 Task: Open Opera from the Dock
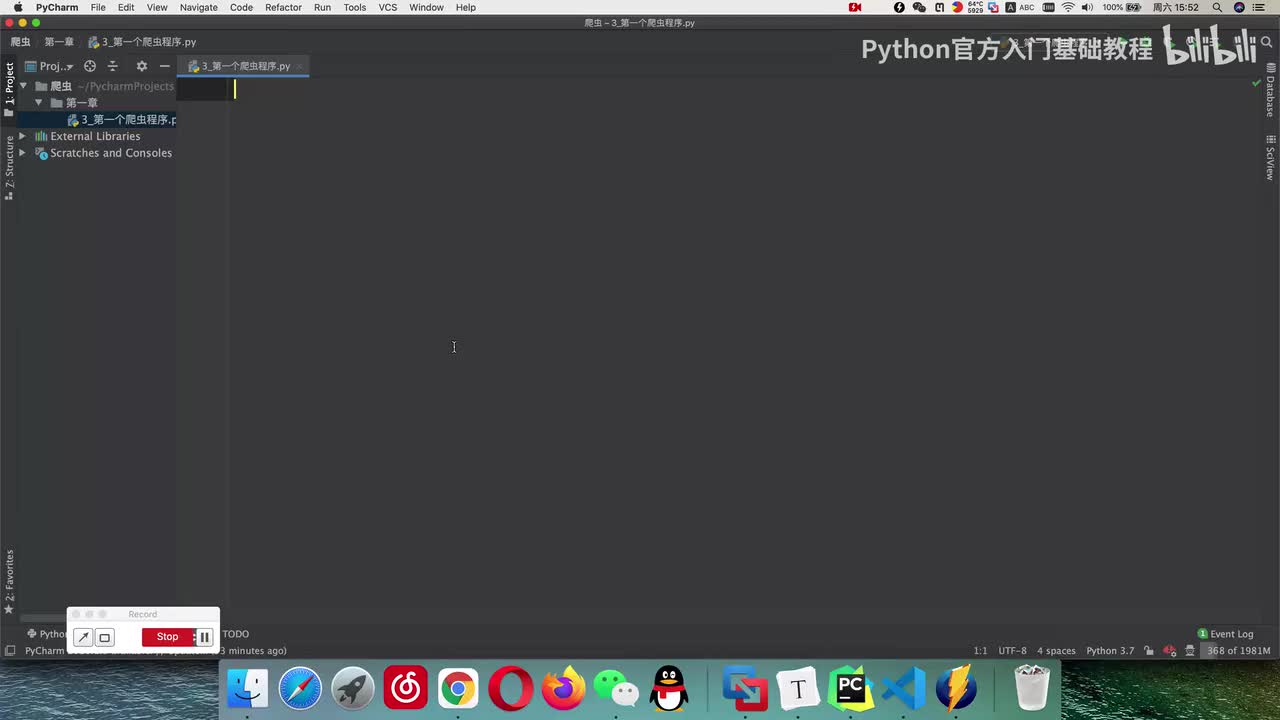511,689
